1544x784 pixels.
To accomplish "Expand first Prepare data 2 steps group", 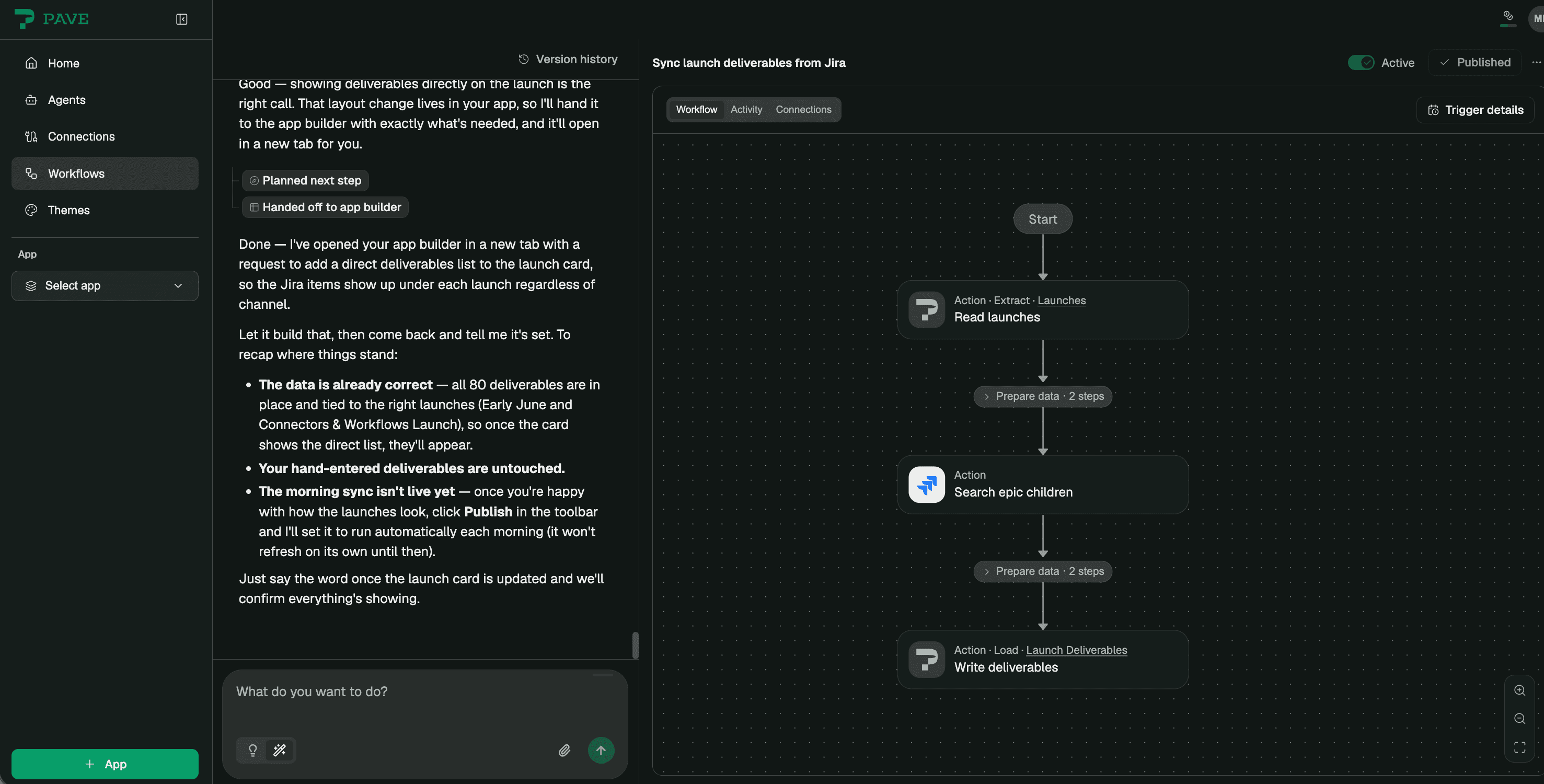I will 1042,396.
